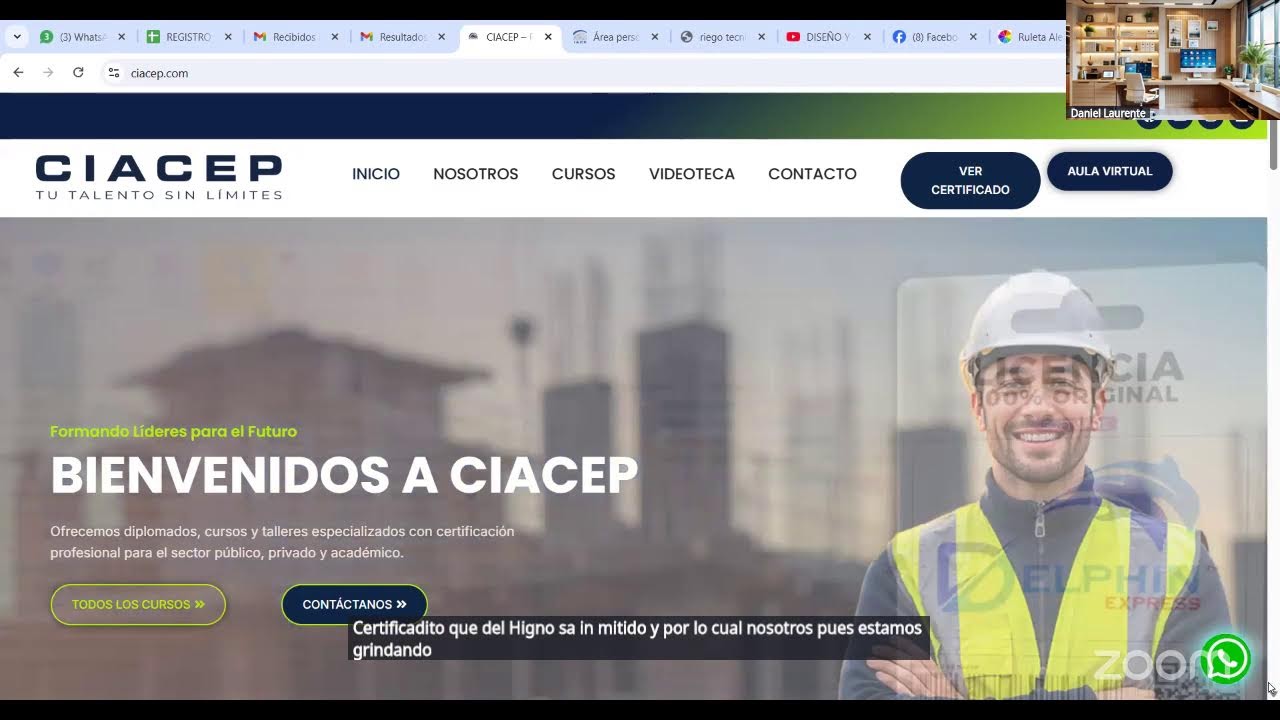Screen dimensions: 1280x720
Task: Switch to the Gmail Resultados tab
Action: (392, 37)
